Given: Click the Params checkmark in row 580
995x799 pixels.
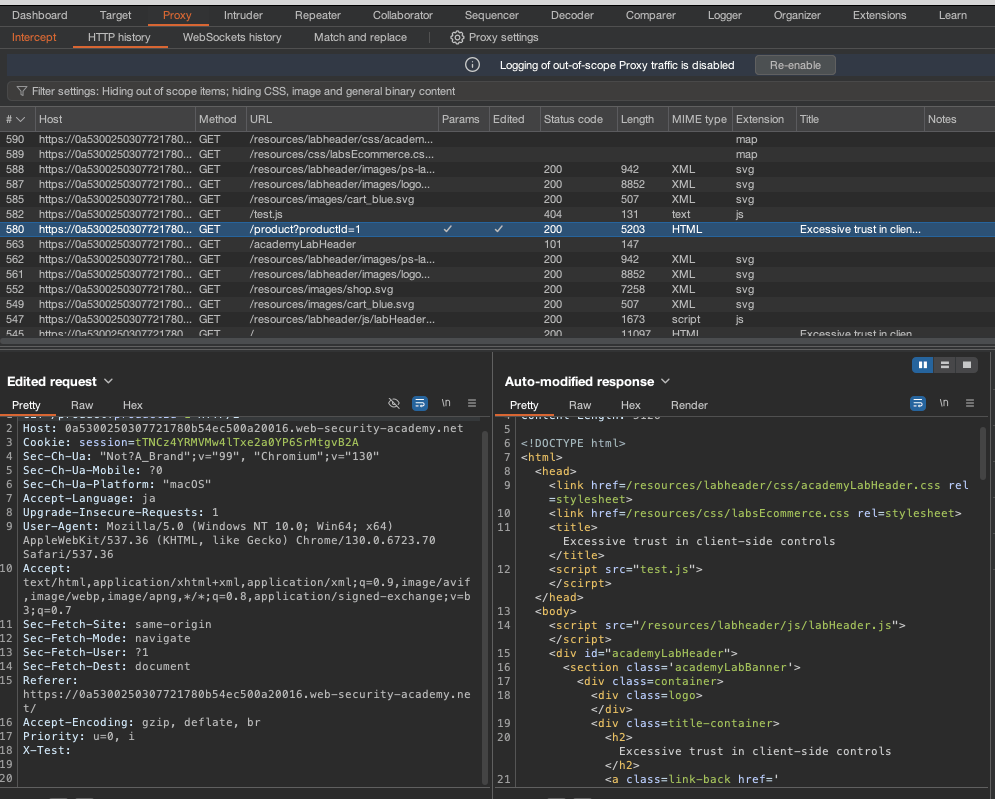Looking at the screenshot, I should (448, 229).
